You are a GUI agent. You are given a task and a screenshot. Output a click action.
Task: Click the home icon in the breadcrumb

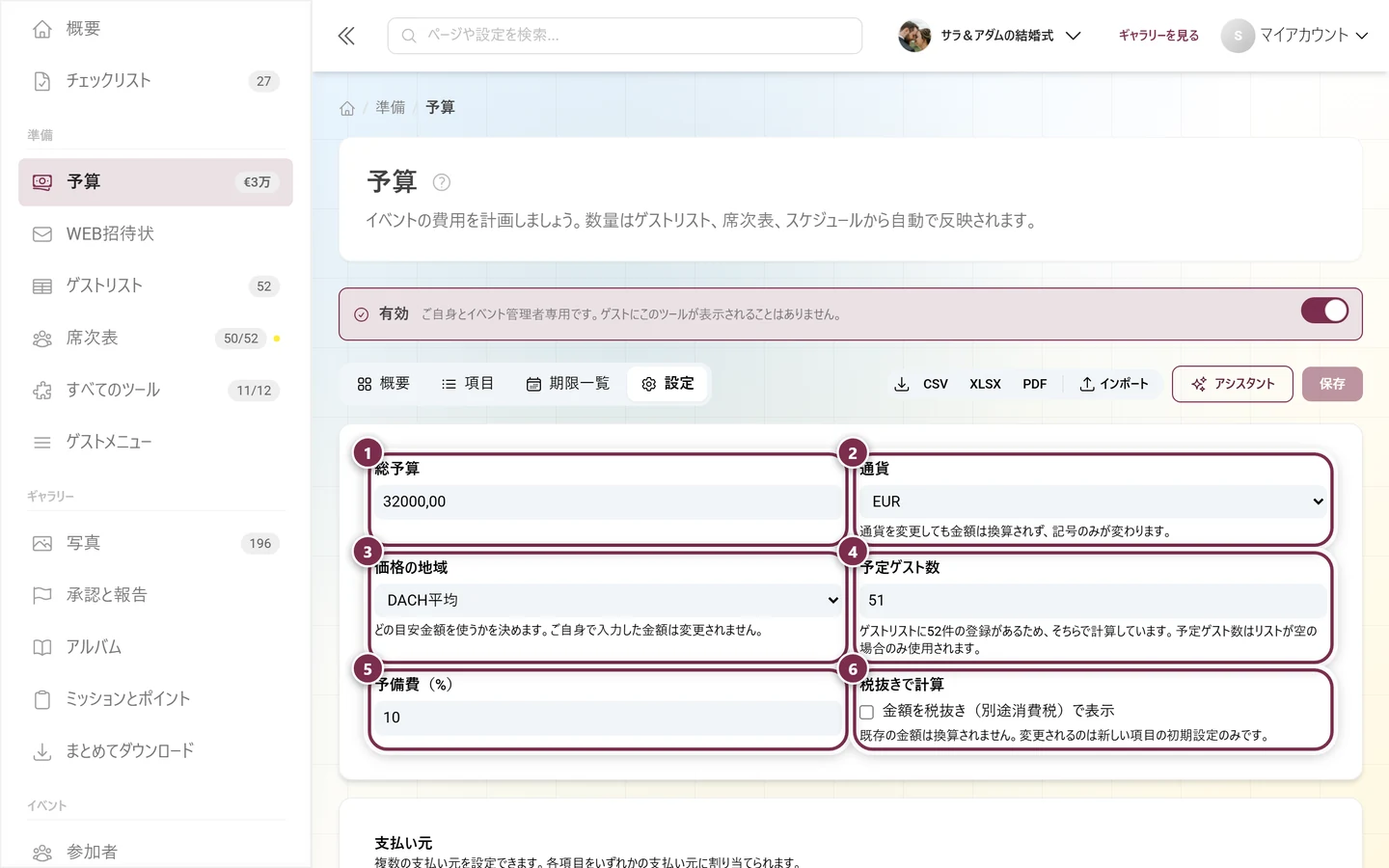pos(347,108)
